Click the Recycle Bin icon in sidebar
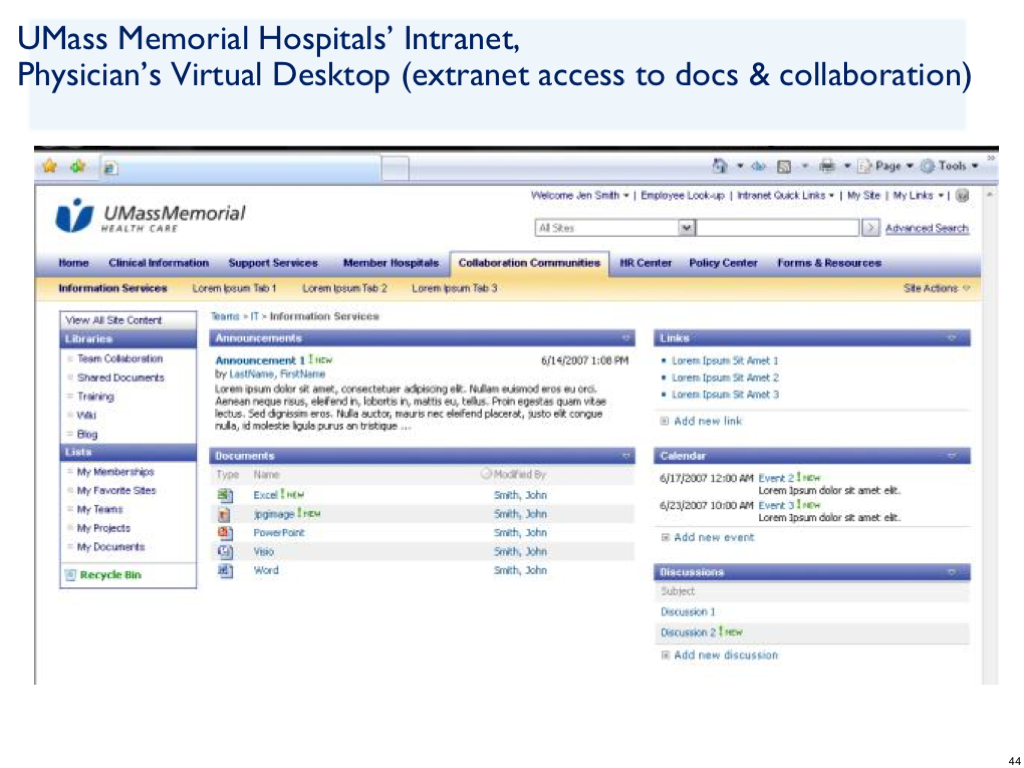 point(71,575)
